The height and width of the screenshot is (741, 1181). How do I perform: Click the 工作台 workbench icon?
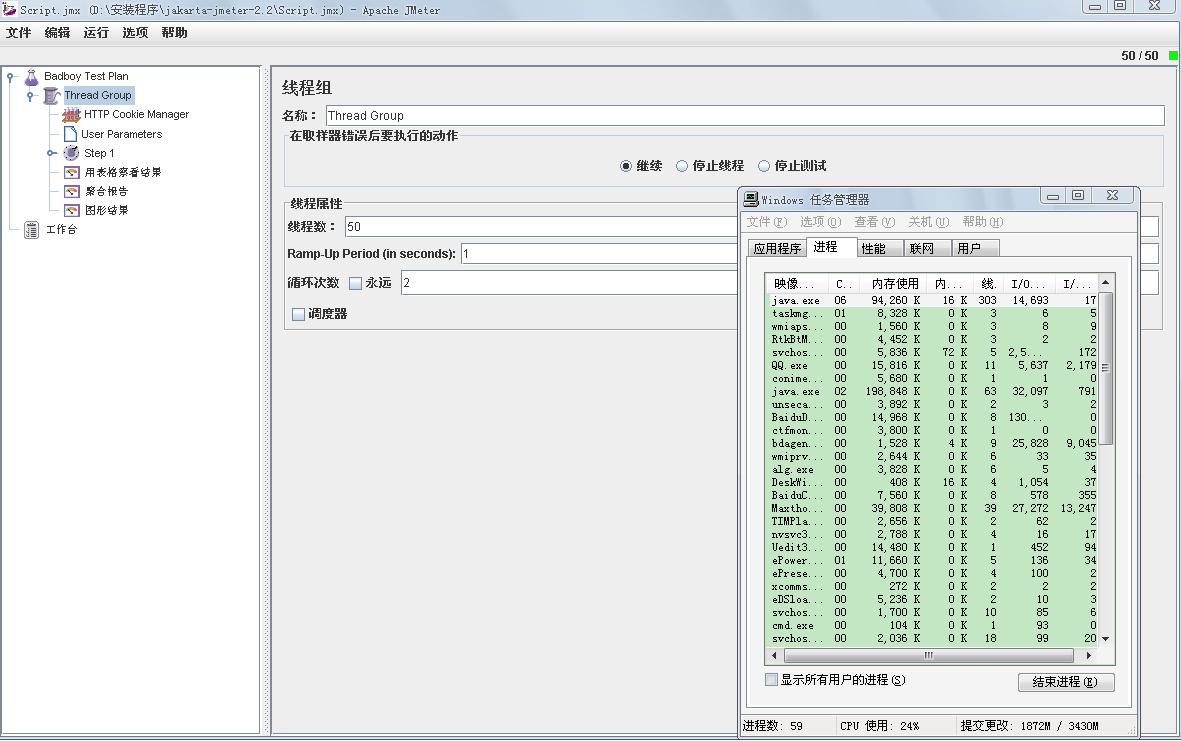coord(31,230)
